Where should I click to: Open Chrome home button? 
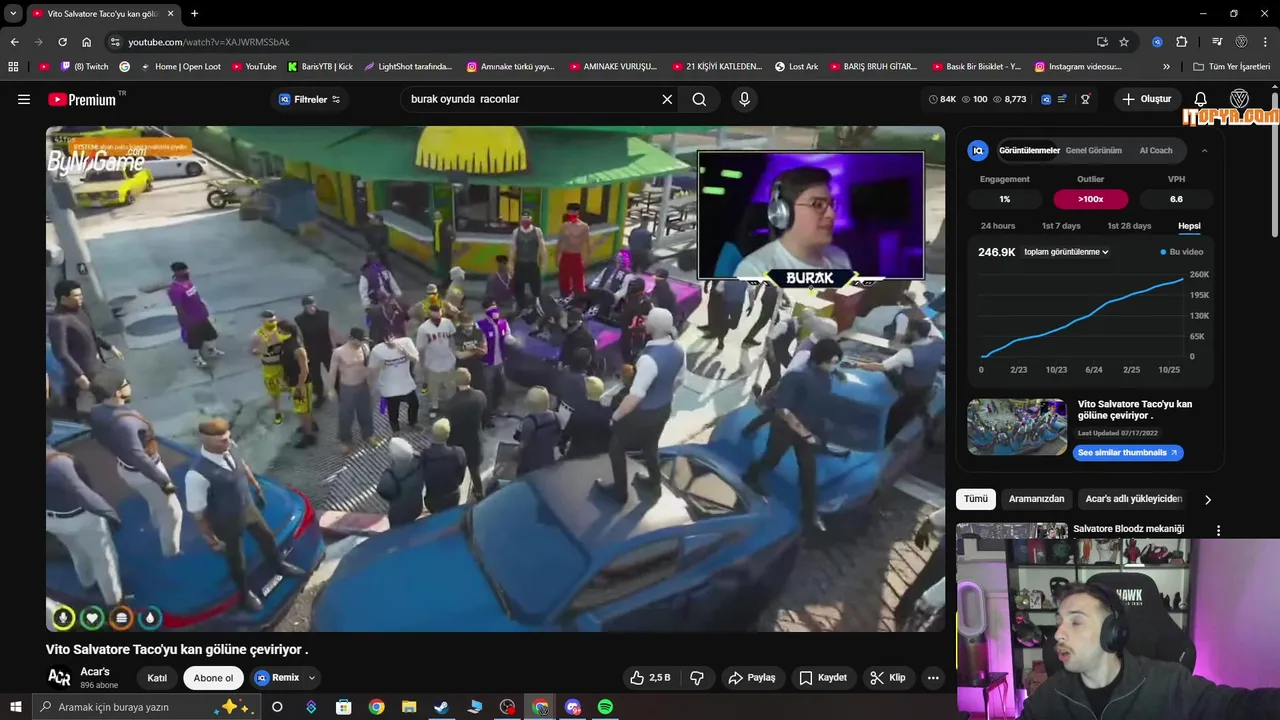86,42
